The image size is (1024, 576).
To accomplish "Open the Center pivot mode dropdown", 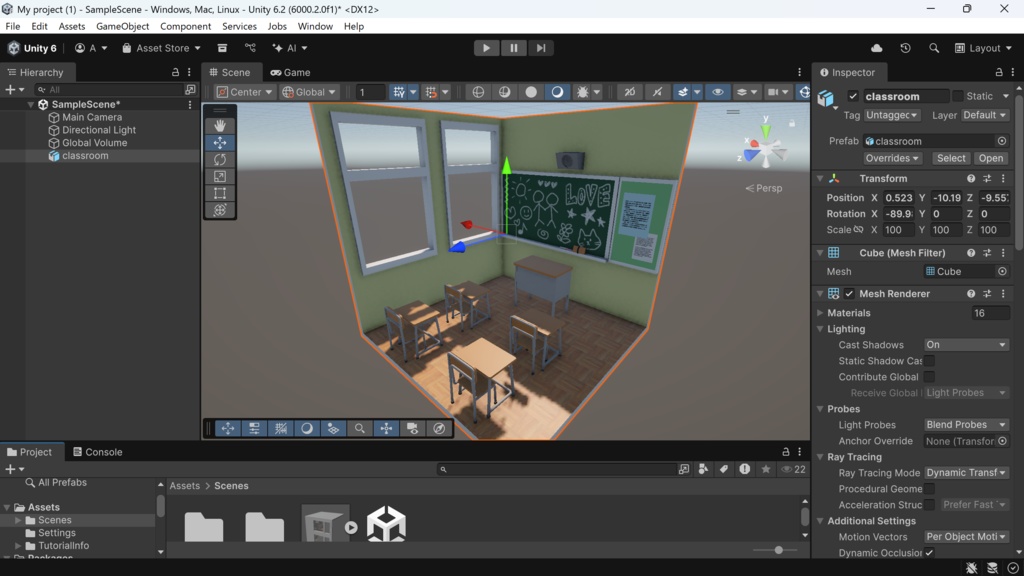I will point(245,92).
